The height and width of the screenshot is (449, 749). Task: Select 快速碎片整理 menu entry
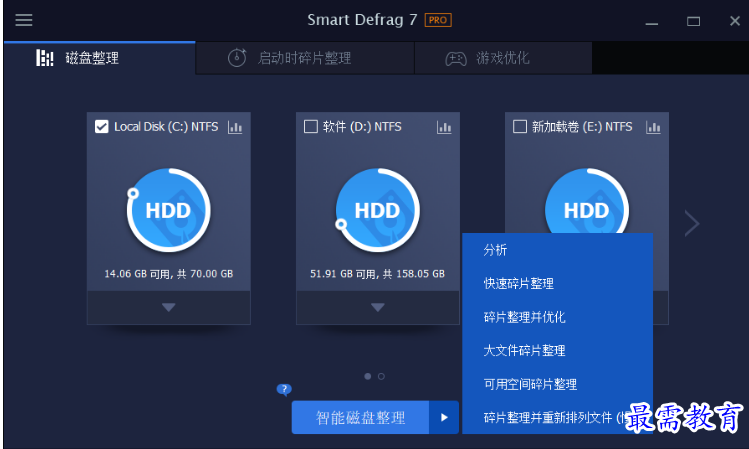(557, 284)
